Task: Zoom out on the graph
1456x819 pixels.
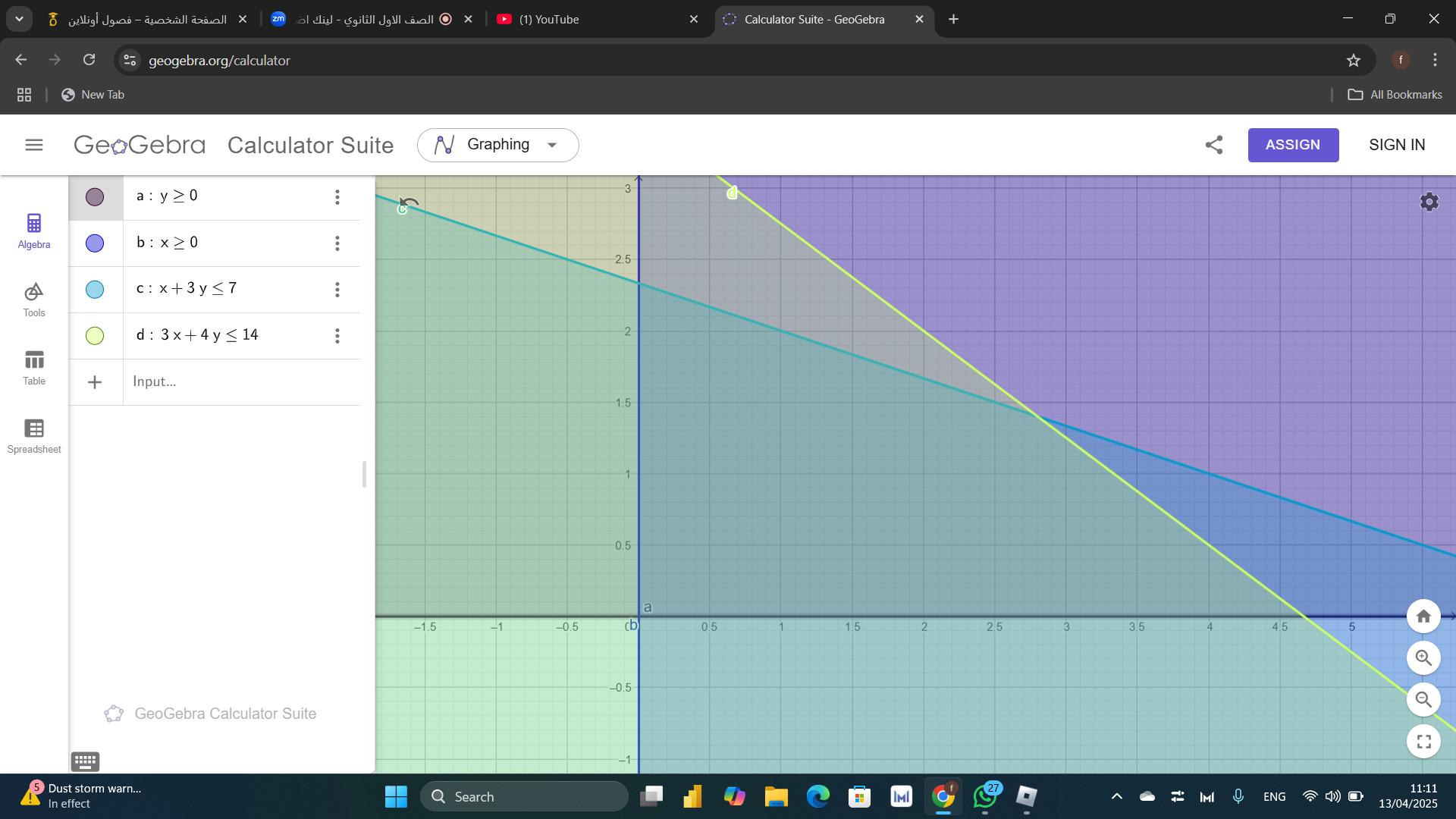Action: tap(1423, 700)
